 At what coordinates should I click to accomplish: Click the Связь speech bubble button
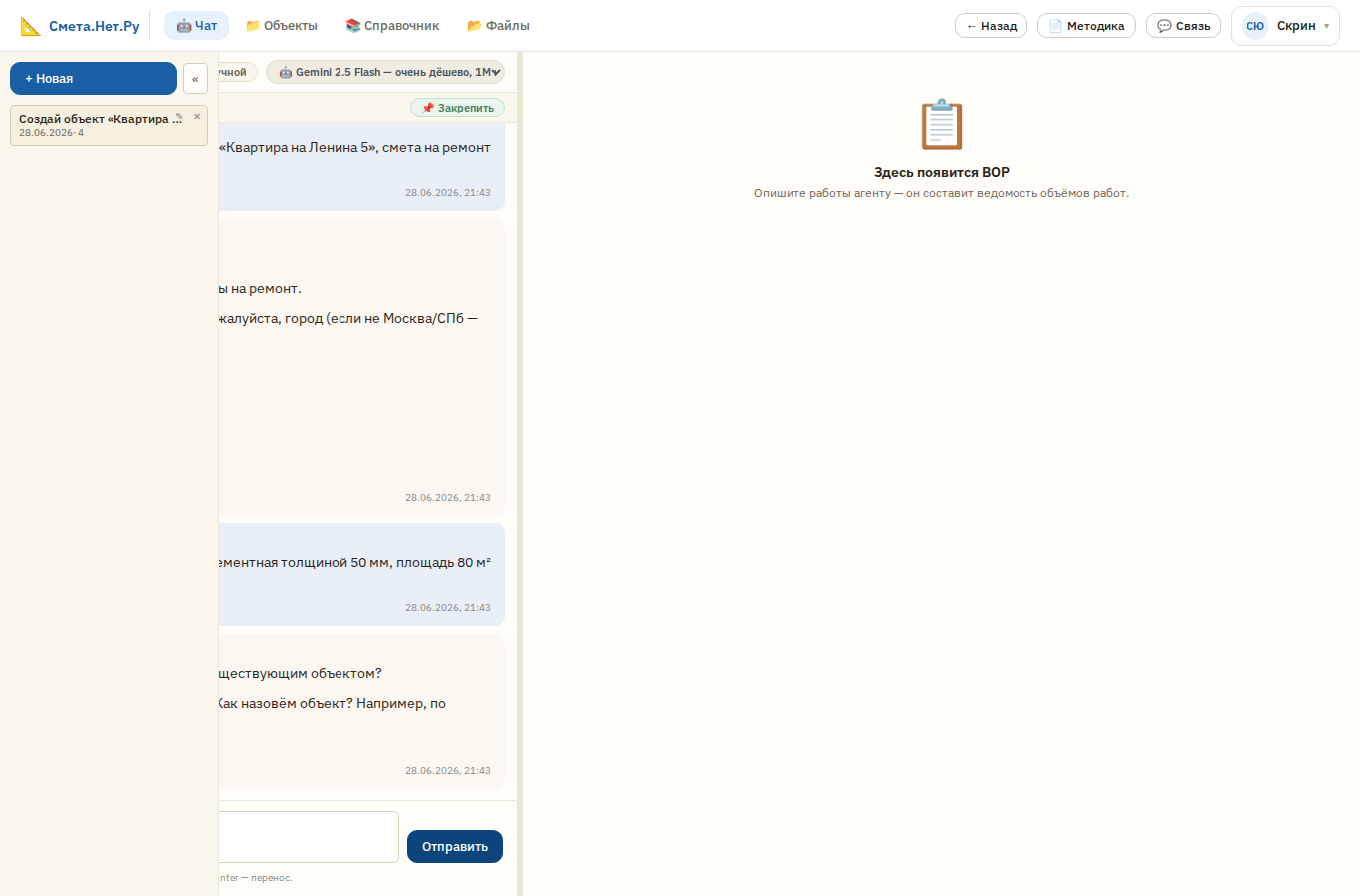pos(1183,26)
